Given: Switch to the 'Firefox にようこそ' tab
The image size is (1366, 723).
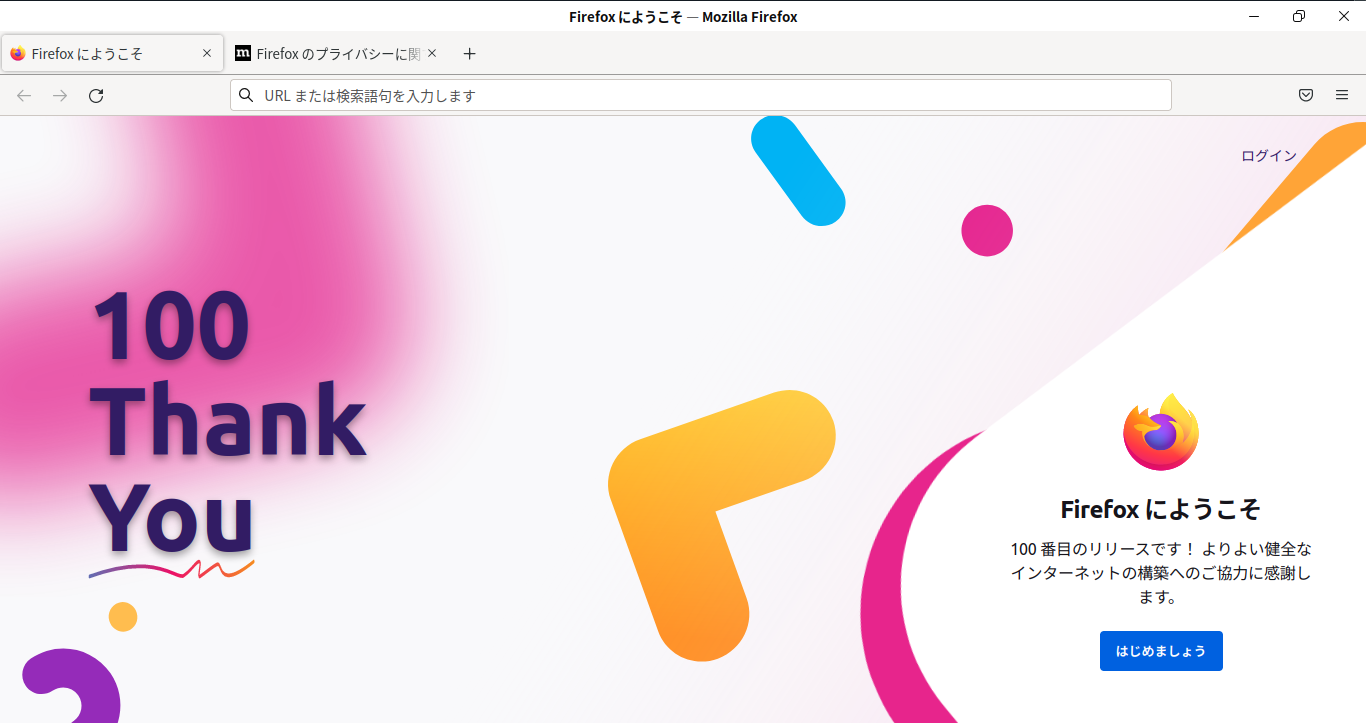Looking at the screenshot, I should click(x=112, y=54).
